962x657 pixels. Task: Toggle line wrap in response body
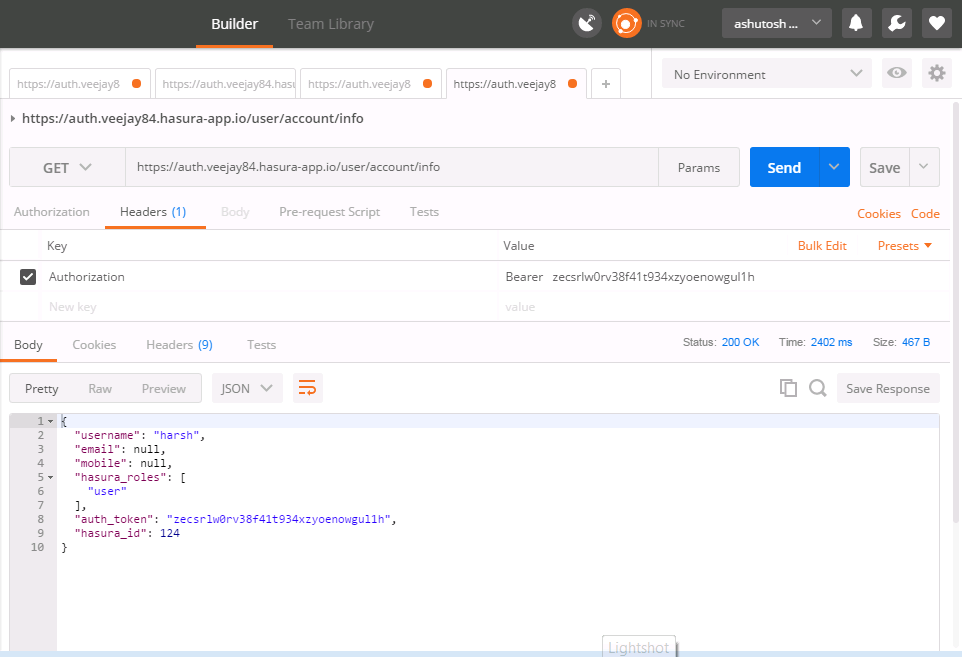coord(307,388)
